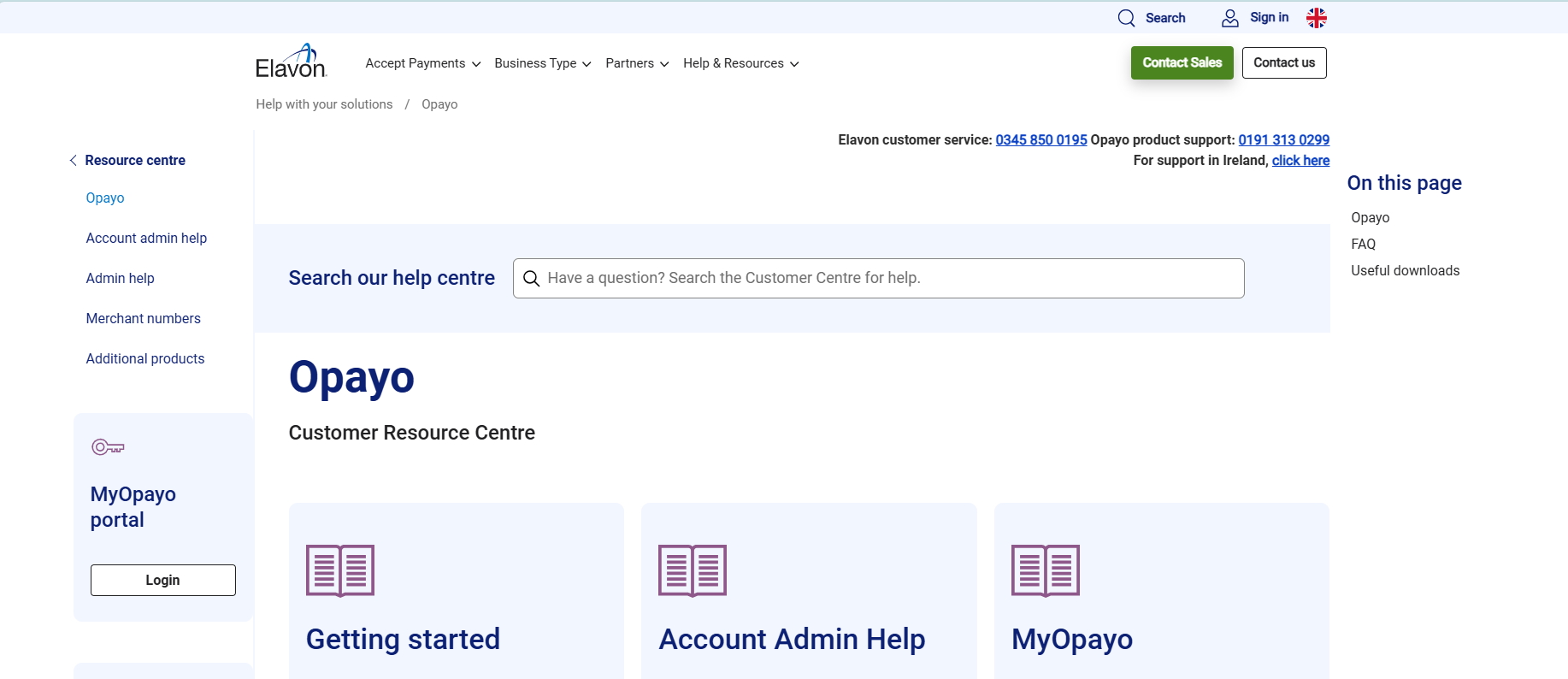Click the Sign in link
The image size is (1568, 679).
click(1269, 17)
